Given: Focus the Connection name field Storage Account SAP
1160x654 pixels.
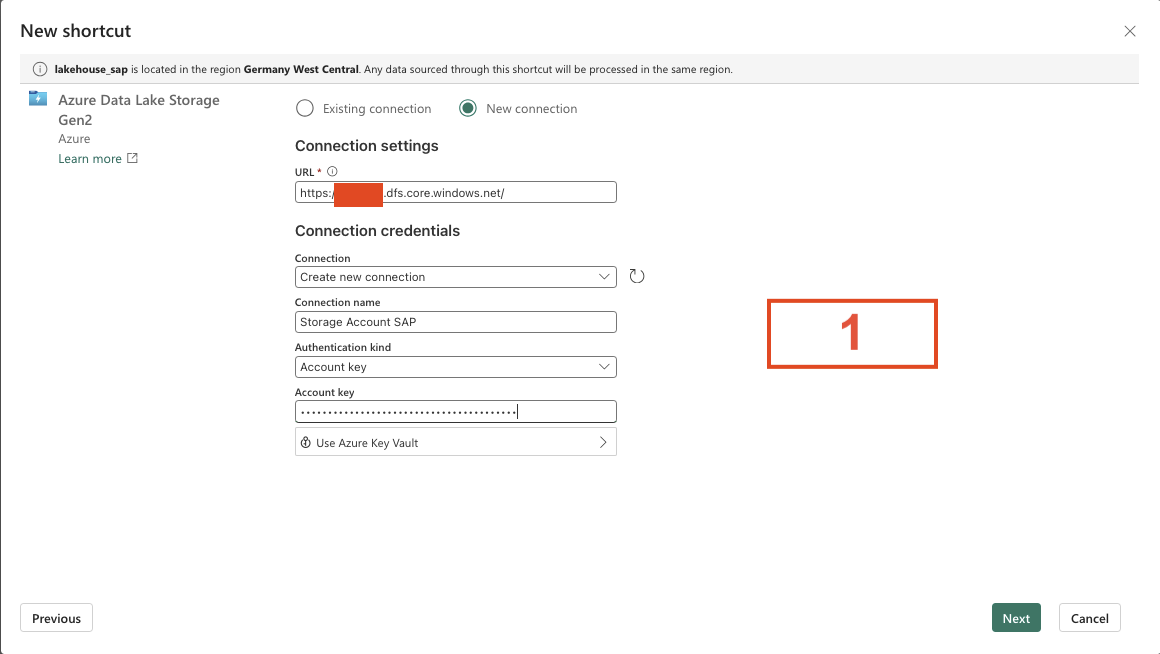Looking at the screenshot, I should [x=455, y=322].
